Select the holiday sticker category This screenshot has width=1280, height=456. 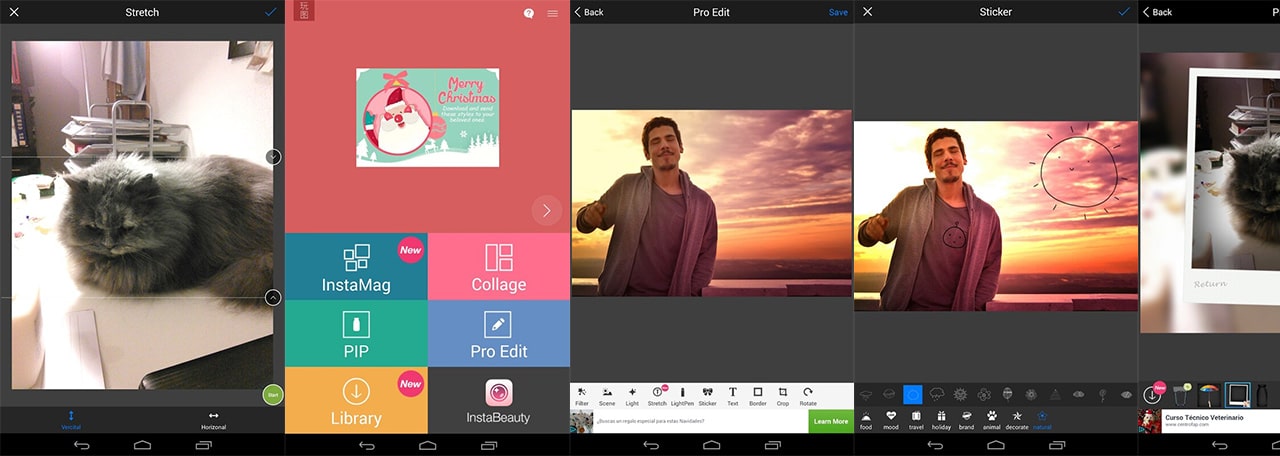[941, 419]
